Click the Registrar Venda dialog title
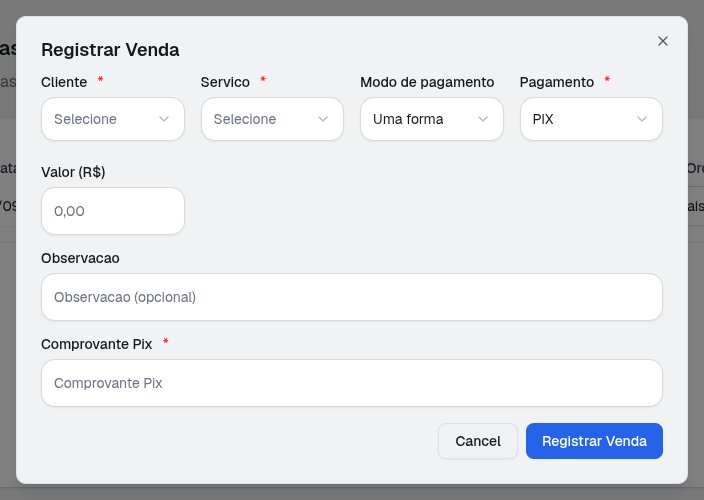The image size is (704, 500). pyautogui.click(x=110, y=50)
